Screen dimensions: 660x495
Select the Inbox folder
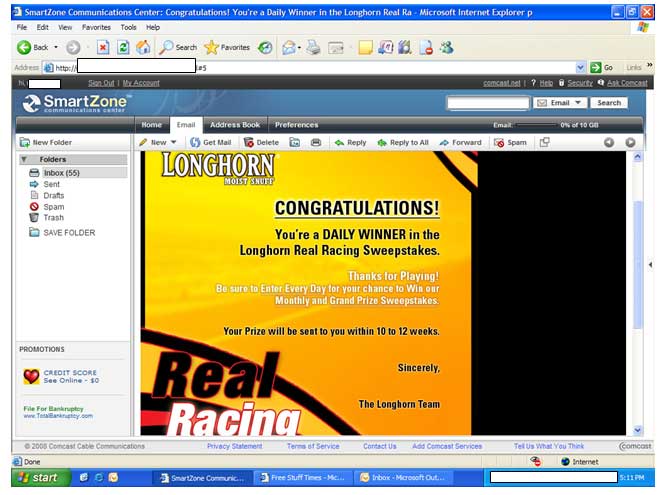60,173
